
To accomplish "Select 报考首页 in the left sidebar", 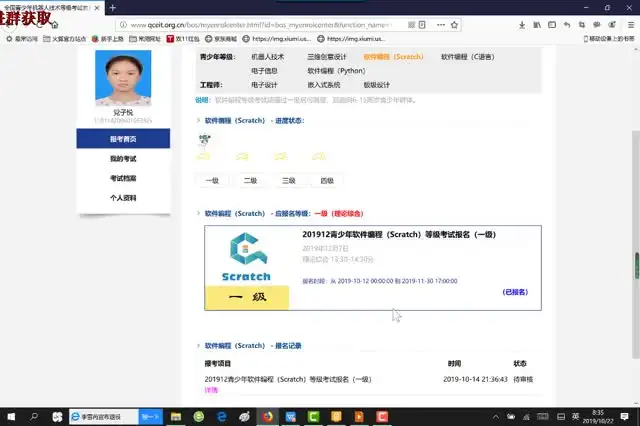I will click(x=123, y=139).
